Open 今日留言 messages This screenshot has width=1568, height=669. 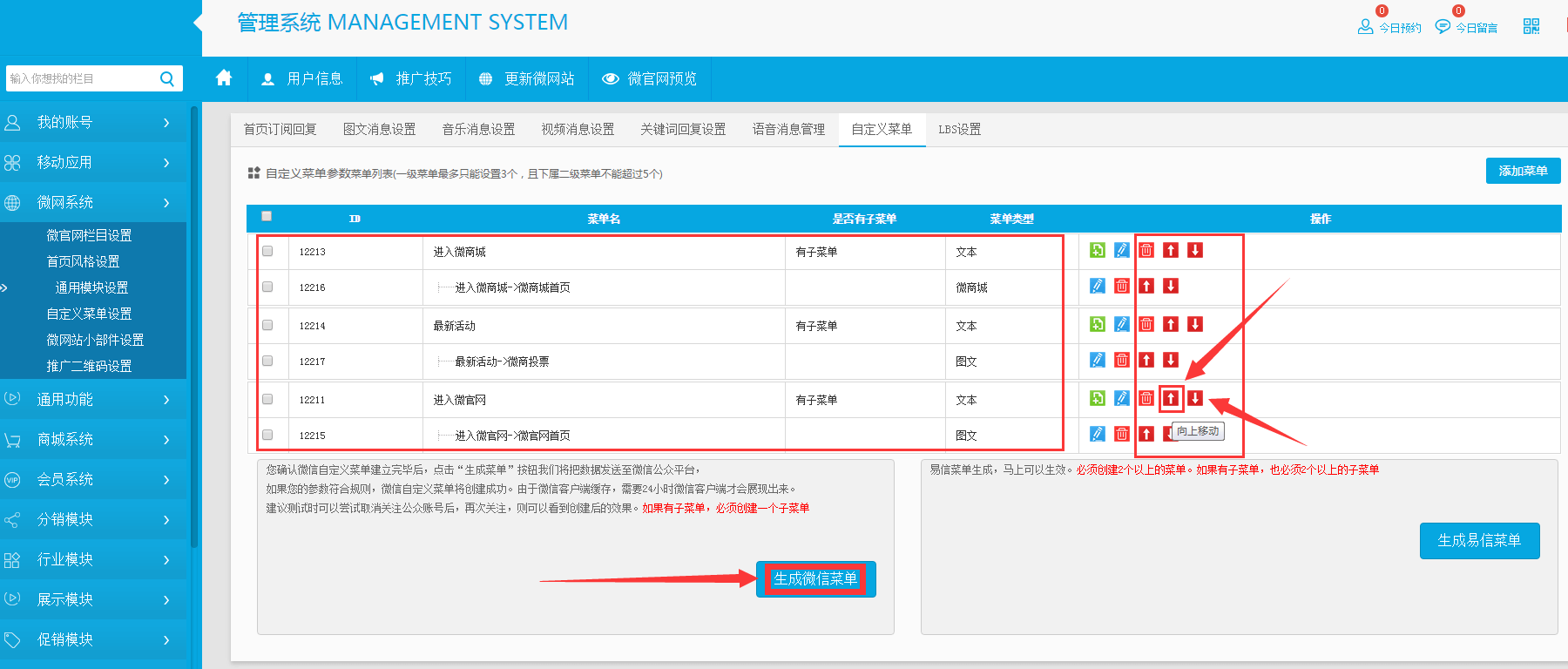click(x=1466, y=27)
